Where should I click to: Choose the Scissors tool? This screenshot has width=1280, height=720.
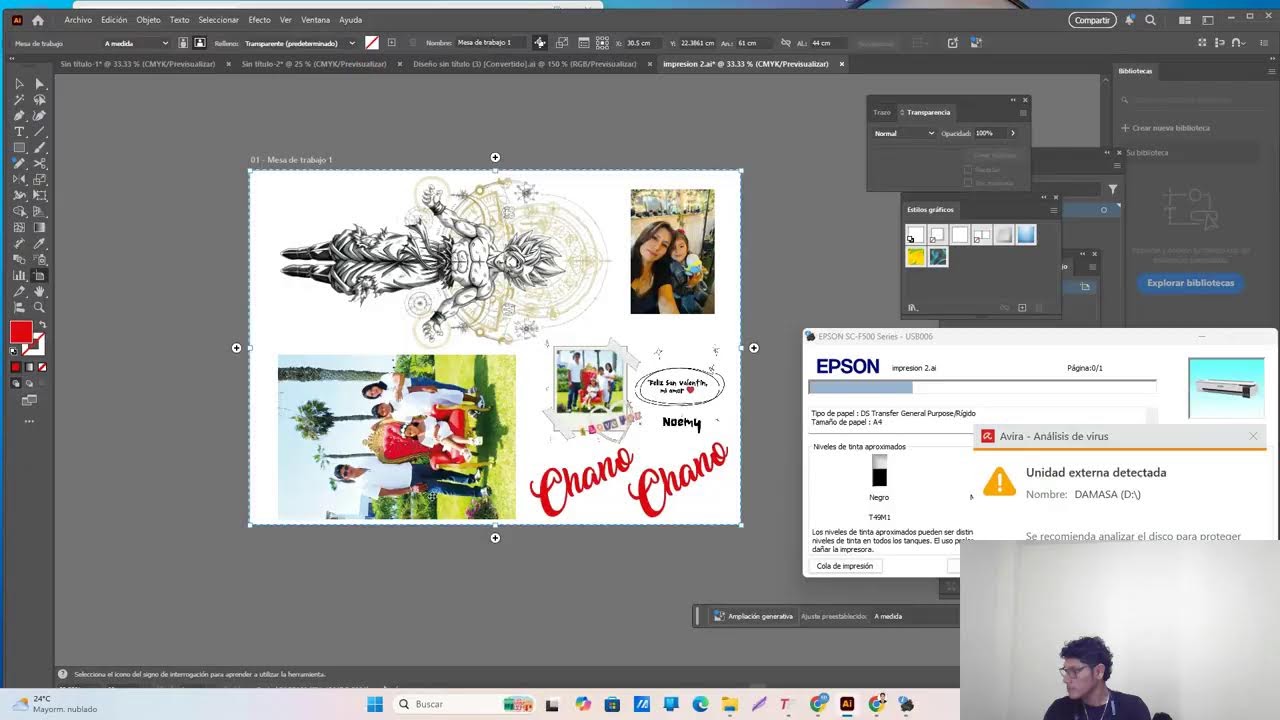click(40, 163)
